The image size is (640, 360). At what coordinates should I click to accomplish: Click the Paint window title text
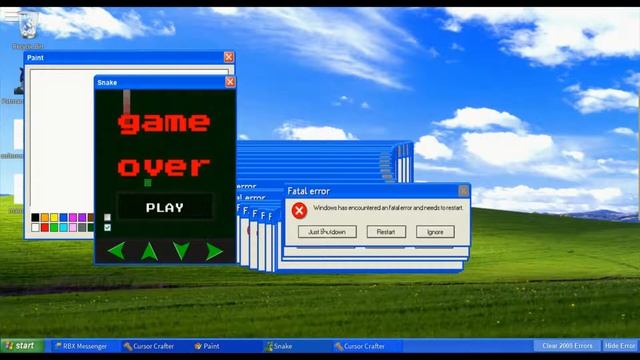[x=35, y=58]
